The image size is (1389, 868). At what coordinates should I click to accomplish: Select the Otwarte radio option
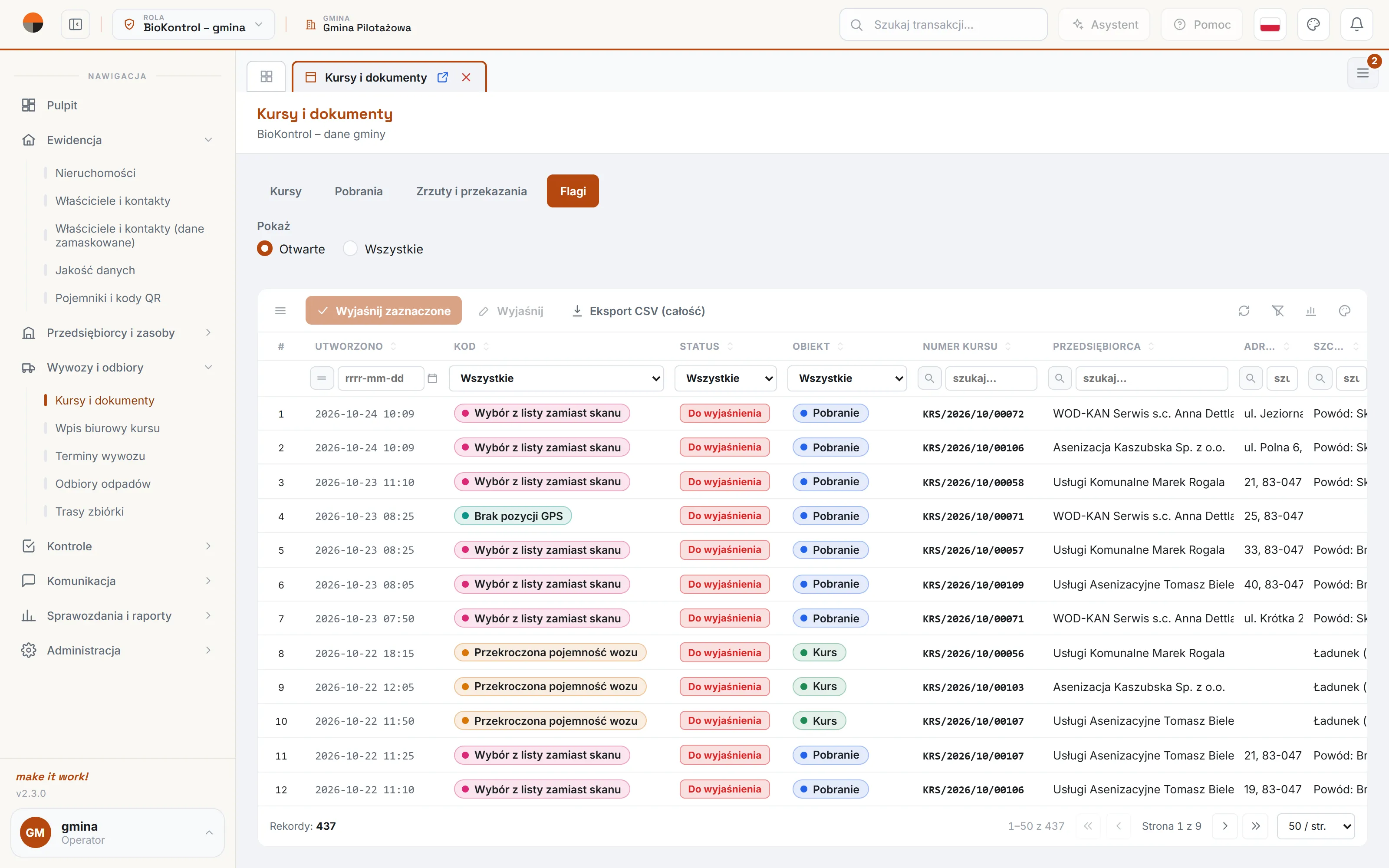point(265,249)
